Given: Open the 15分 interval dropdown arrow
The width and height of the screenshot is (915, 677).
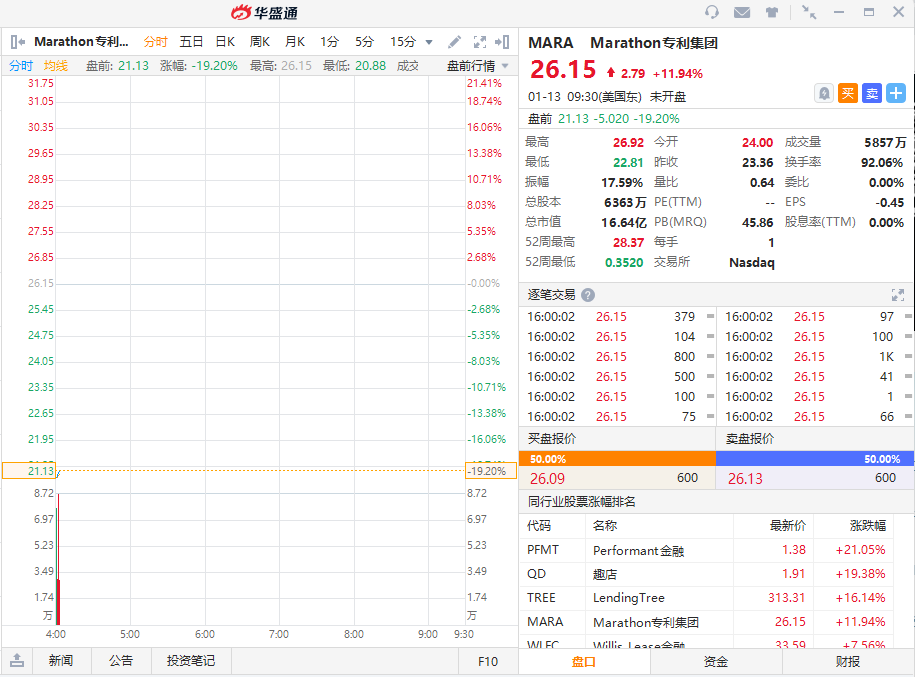Looking at the screenshot, I should coord(429,42).
